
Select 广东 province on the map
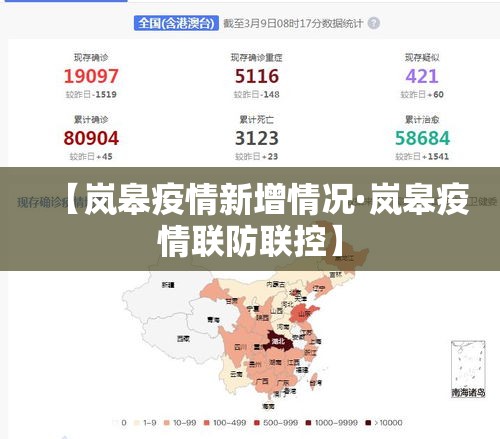pos(283,383)
